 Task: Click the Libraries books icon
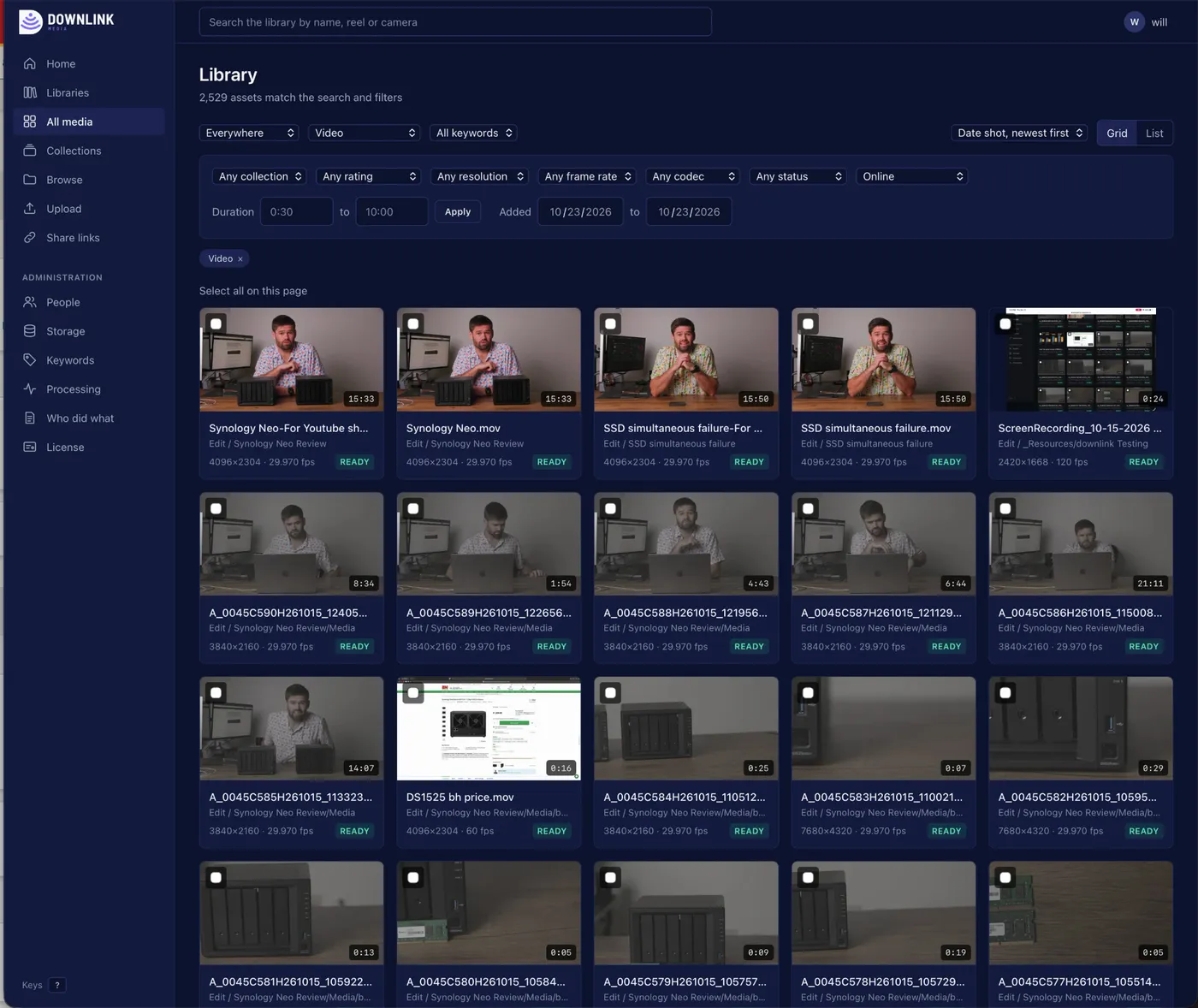(30, 92)
